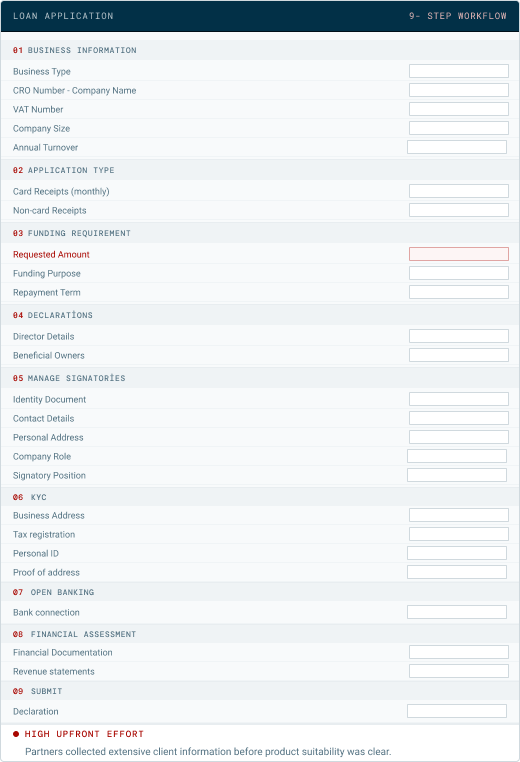
Task: Focus the Funding Purpose input field
Action: 459,273
